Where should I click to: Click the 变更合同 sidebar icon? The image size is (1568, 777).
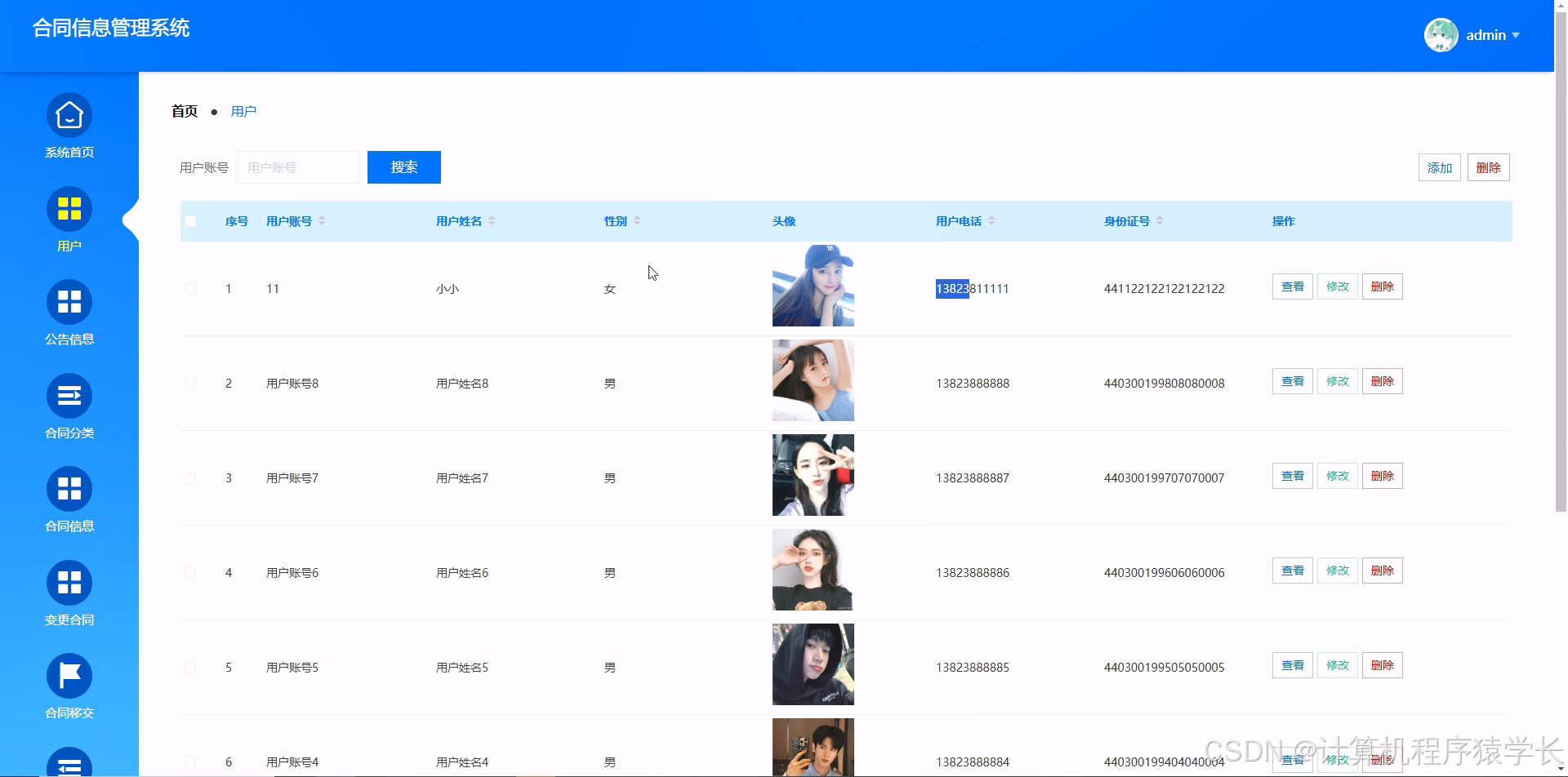tap(69, 590)
